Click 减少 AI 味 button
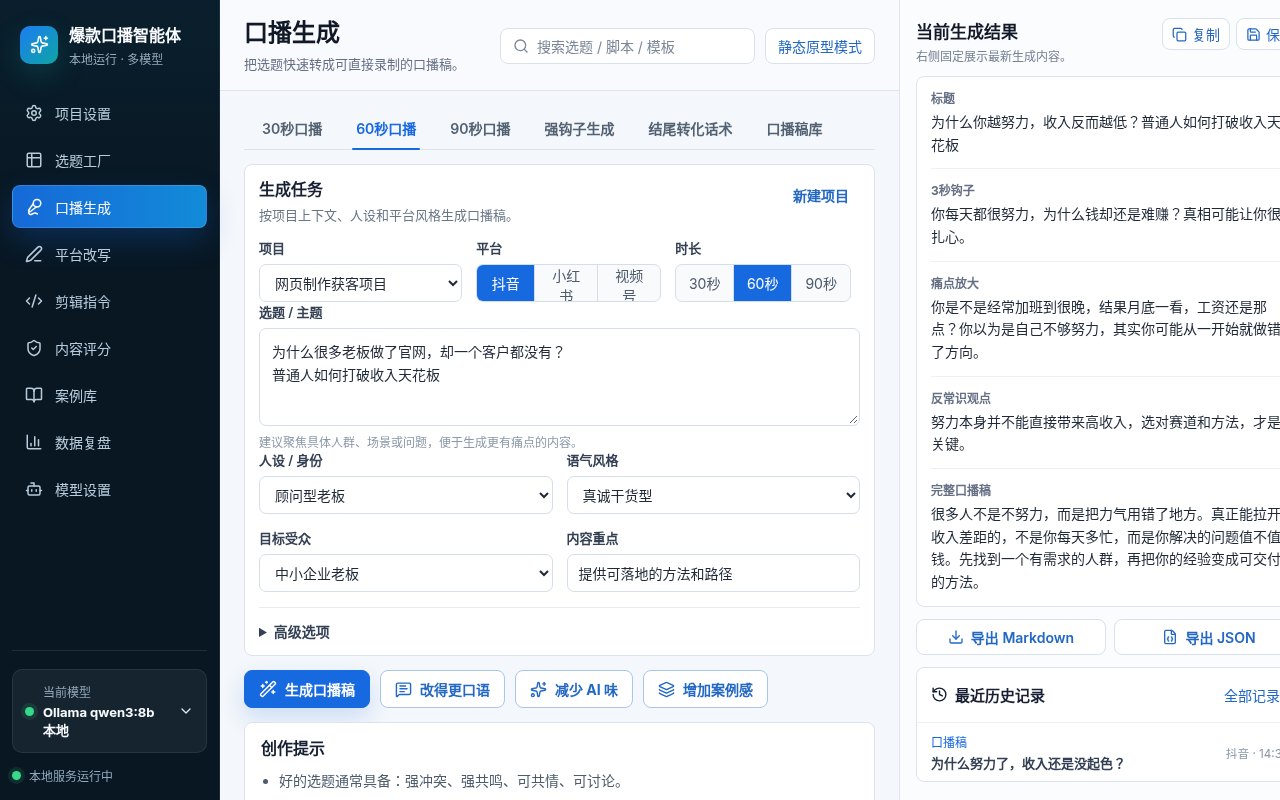Image resolution: width=1280 pixels, height=800 pixels. pyautogui.click(x=574, y=689)
